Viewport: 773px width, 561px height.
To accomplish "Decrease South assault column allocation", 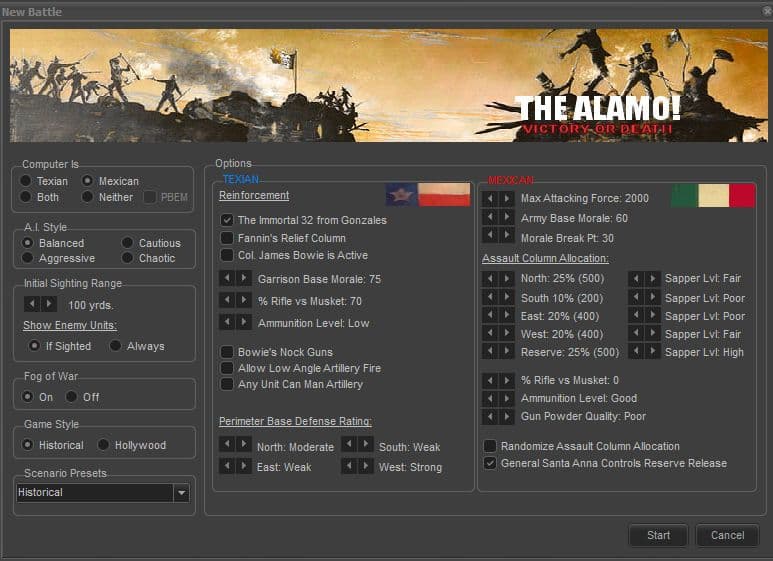I will pyautogui.click(x=490, y=297).
